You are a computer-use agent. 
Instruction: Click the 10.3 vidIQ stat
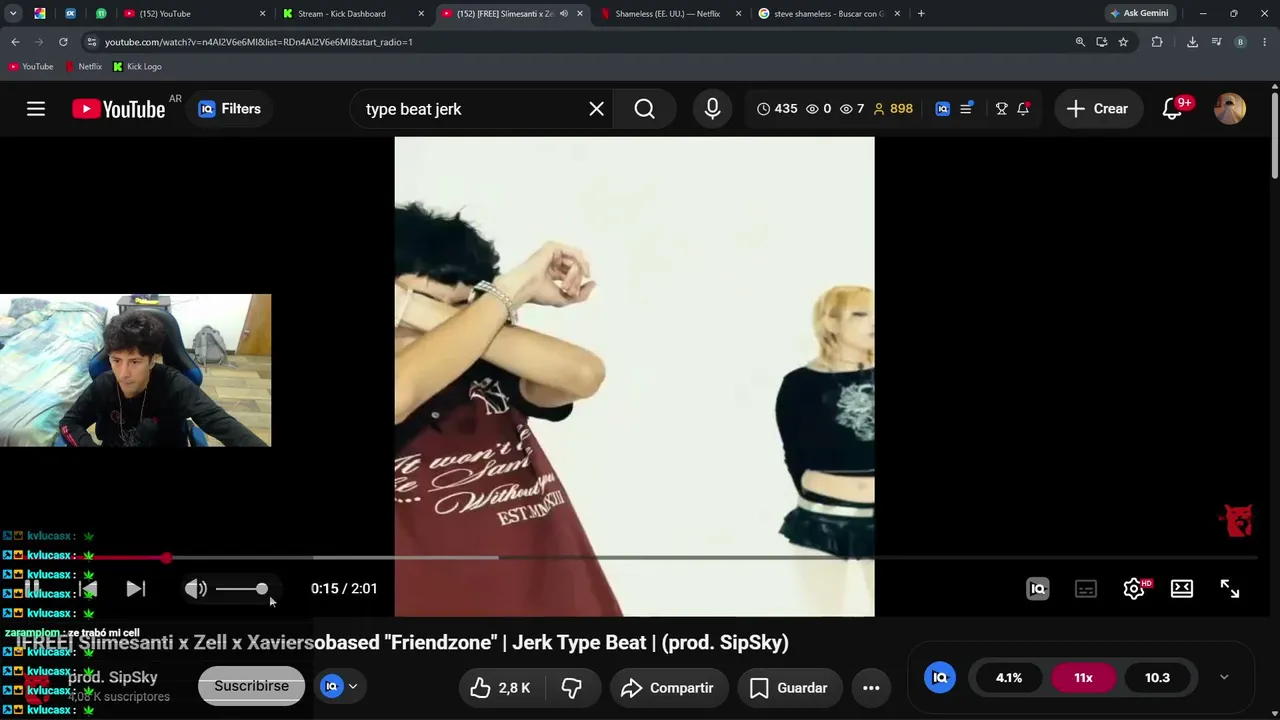point(1157,678)
